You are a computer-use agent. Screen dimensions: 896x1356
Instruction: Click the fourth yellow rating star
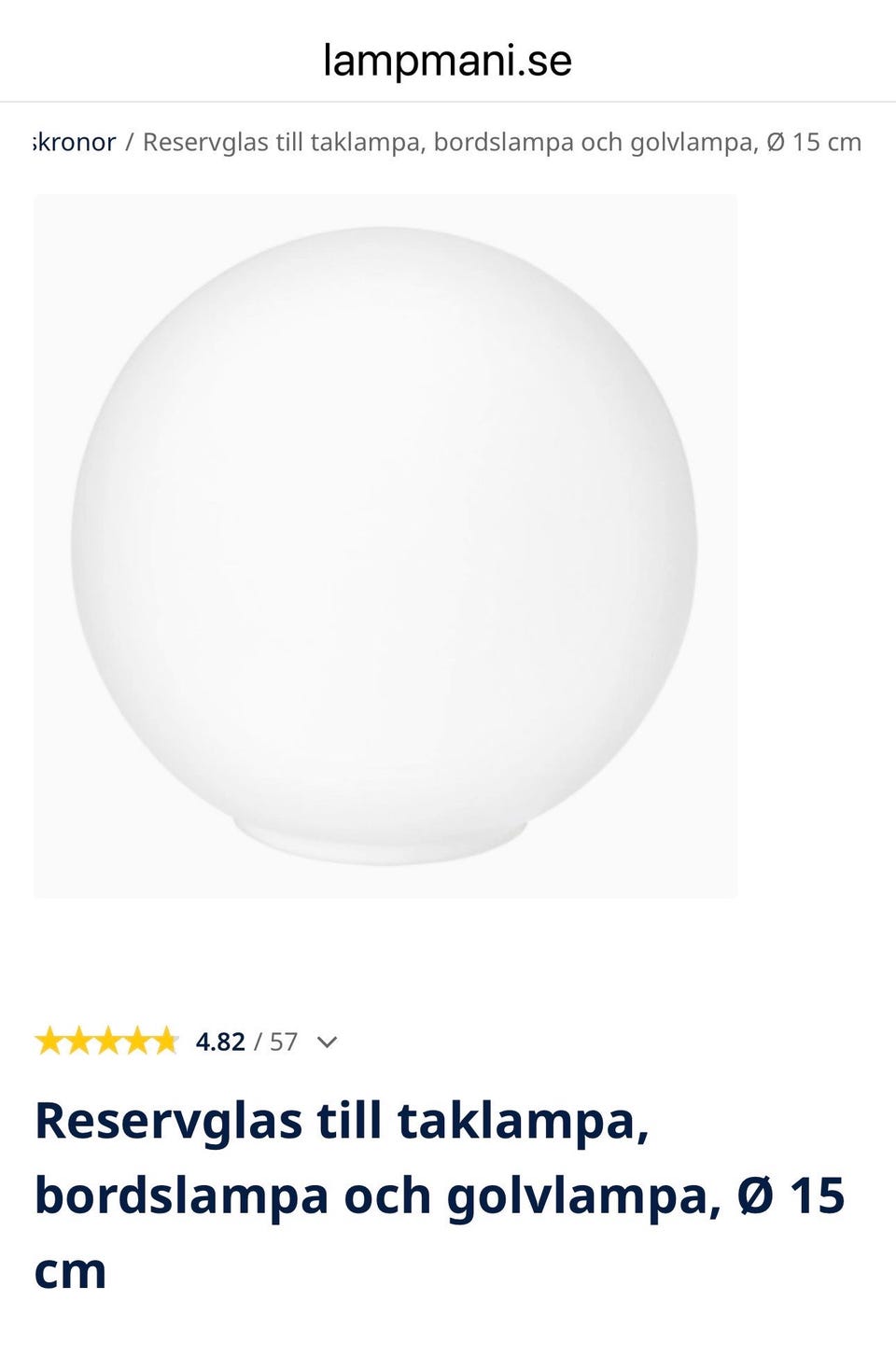pyautogui.click(x=135, y=1041)
